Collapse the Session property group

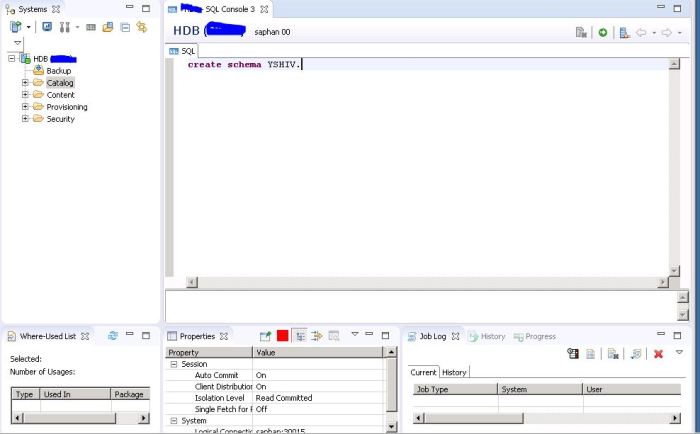[x=173, y=364]
